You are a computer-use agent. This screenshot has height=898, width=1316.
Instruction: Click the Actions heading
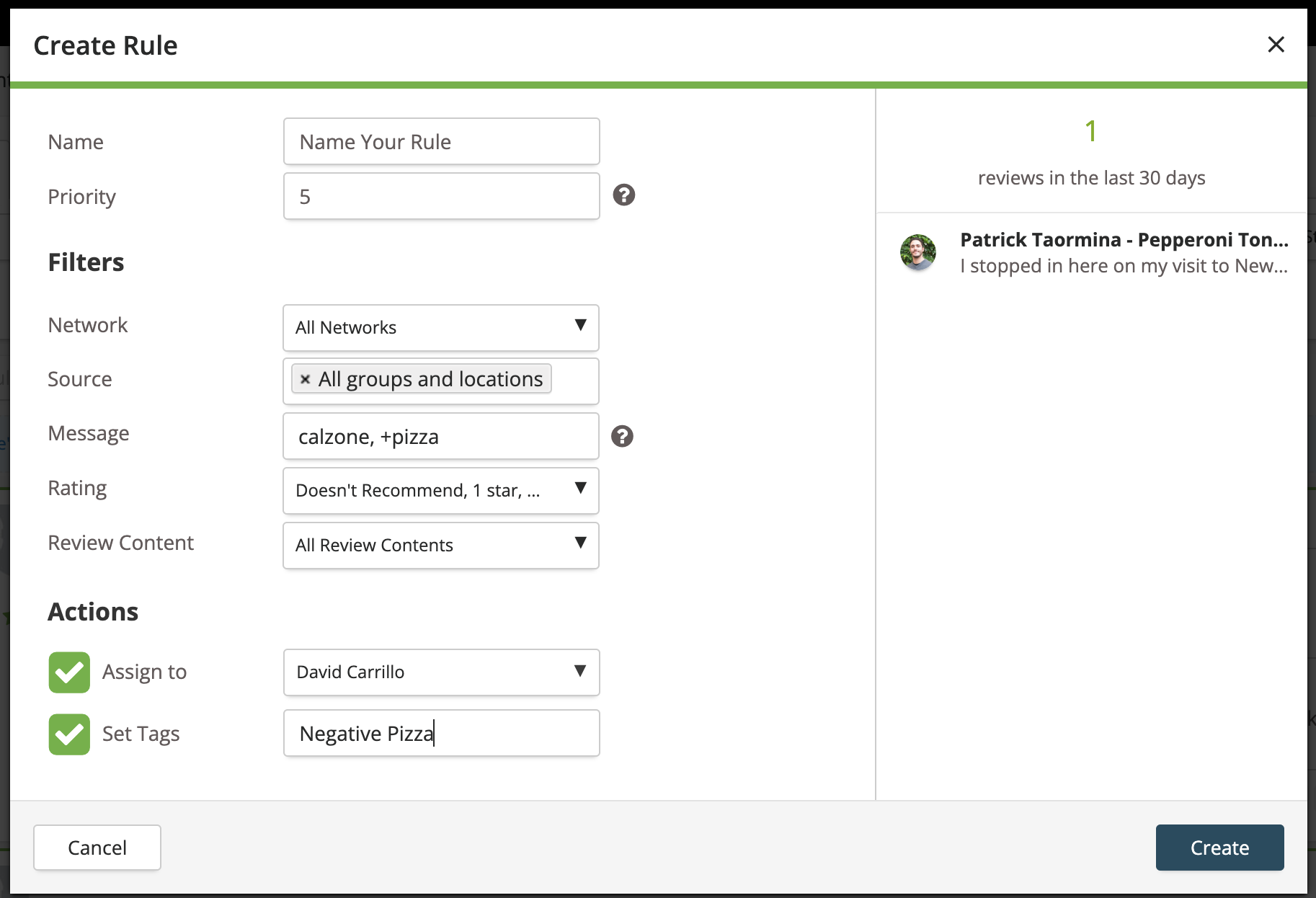[x=93, y=612]
